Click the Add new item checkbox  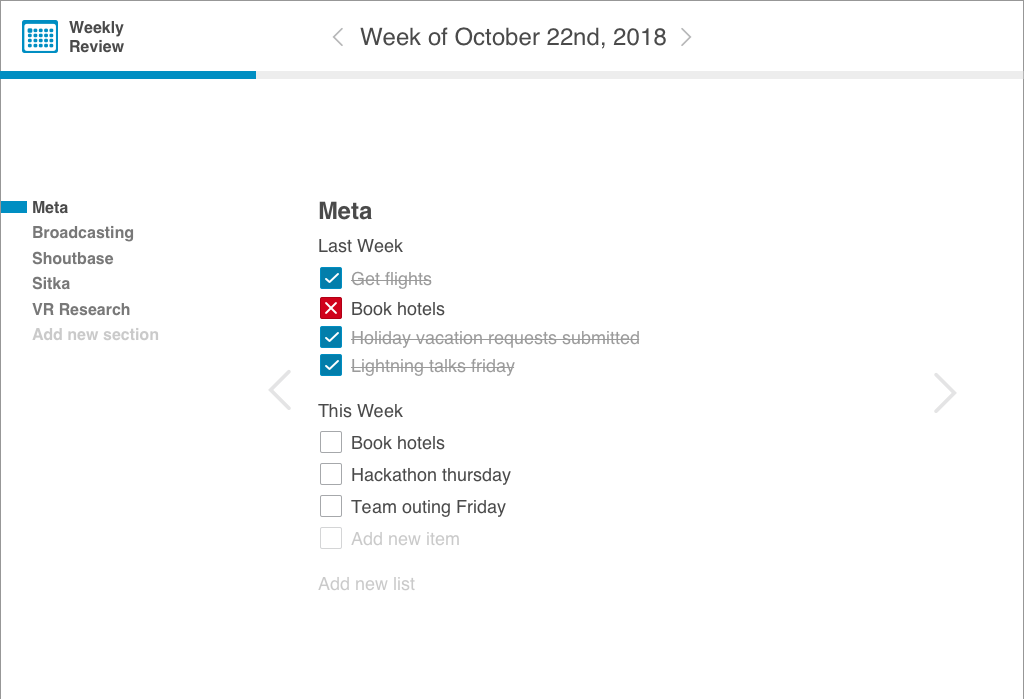pyautogui.click(x=331, y=537)
